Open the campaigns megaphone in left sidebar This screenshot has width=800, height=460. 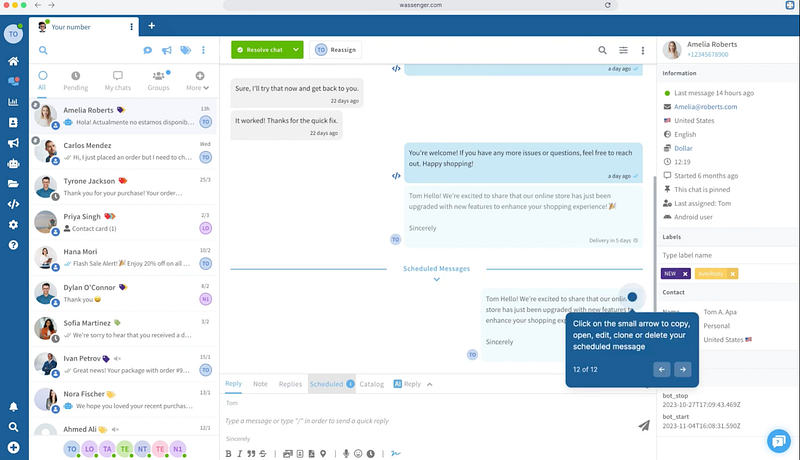coord(13,143)
